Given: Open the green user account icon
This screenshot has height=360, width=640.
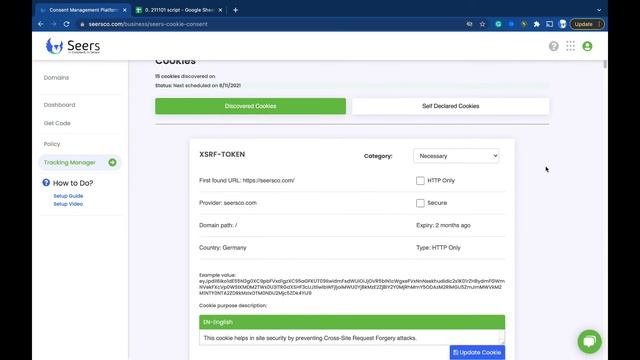Looking at the screenshot, I should coord(587,46).
